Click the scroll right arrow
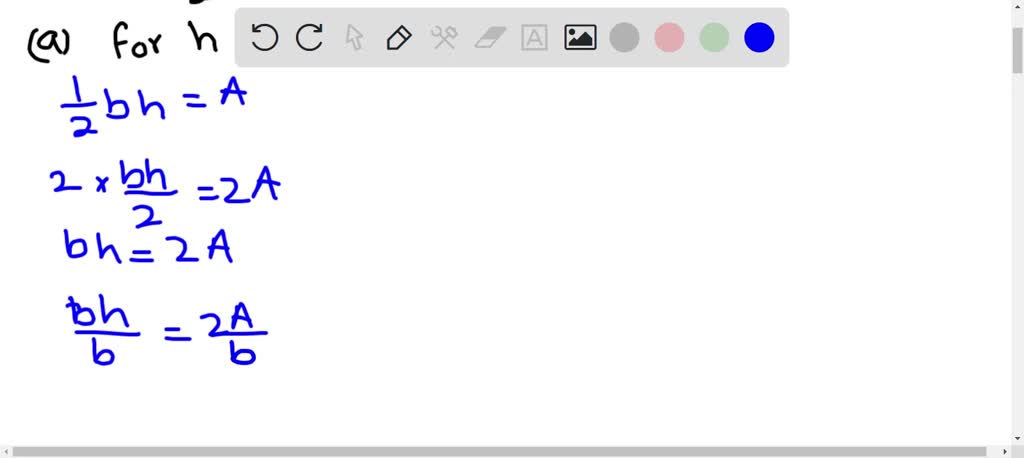This screenshot has width=1024, height=458. click(x=1005, y=451)
